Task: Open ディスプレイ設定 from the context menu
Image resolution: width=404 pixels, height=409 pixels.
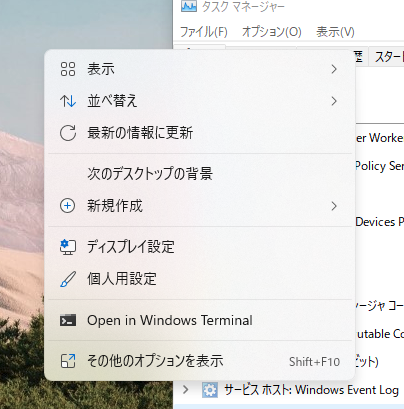Action: (200, 247)
